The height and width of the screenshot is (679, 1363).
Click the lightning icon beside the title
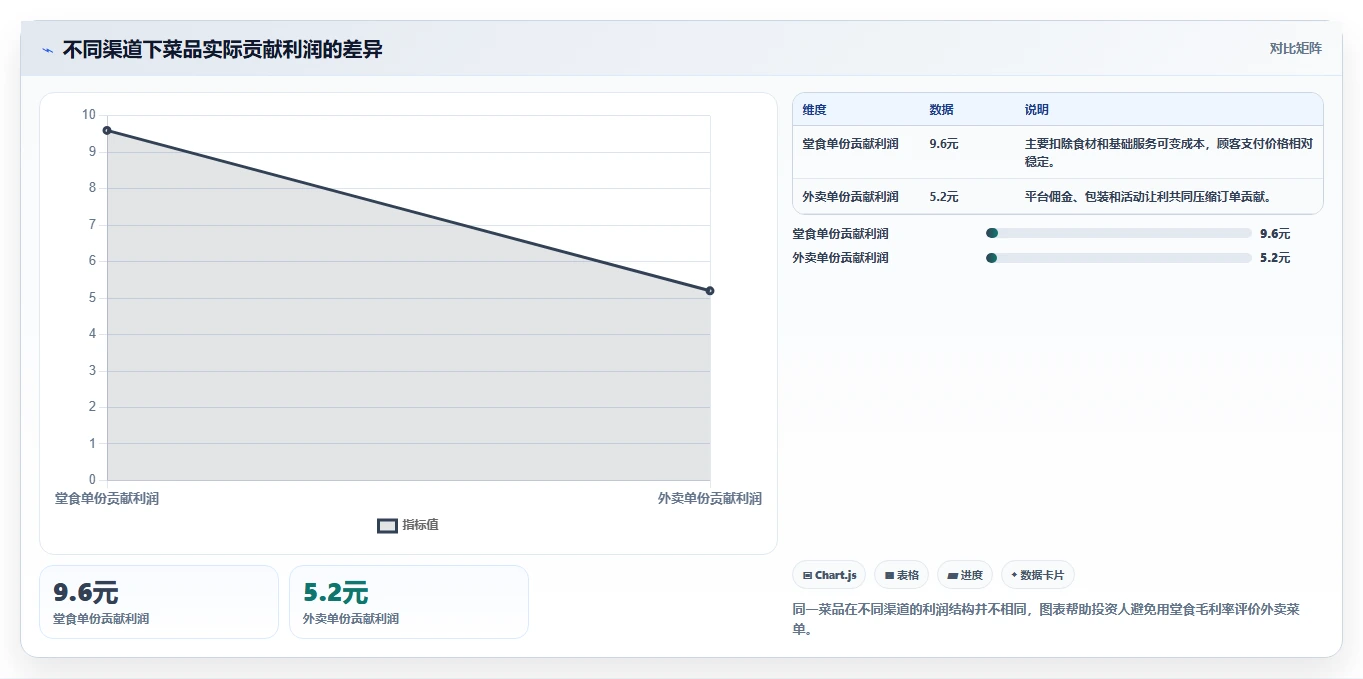click(48, 50)
